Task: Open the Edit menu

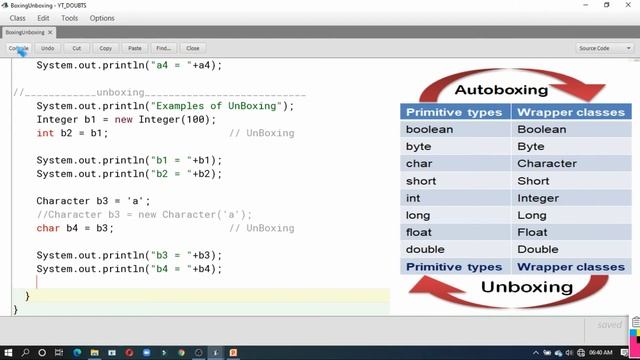Action: 43,18
